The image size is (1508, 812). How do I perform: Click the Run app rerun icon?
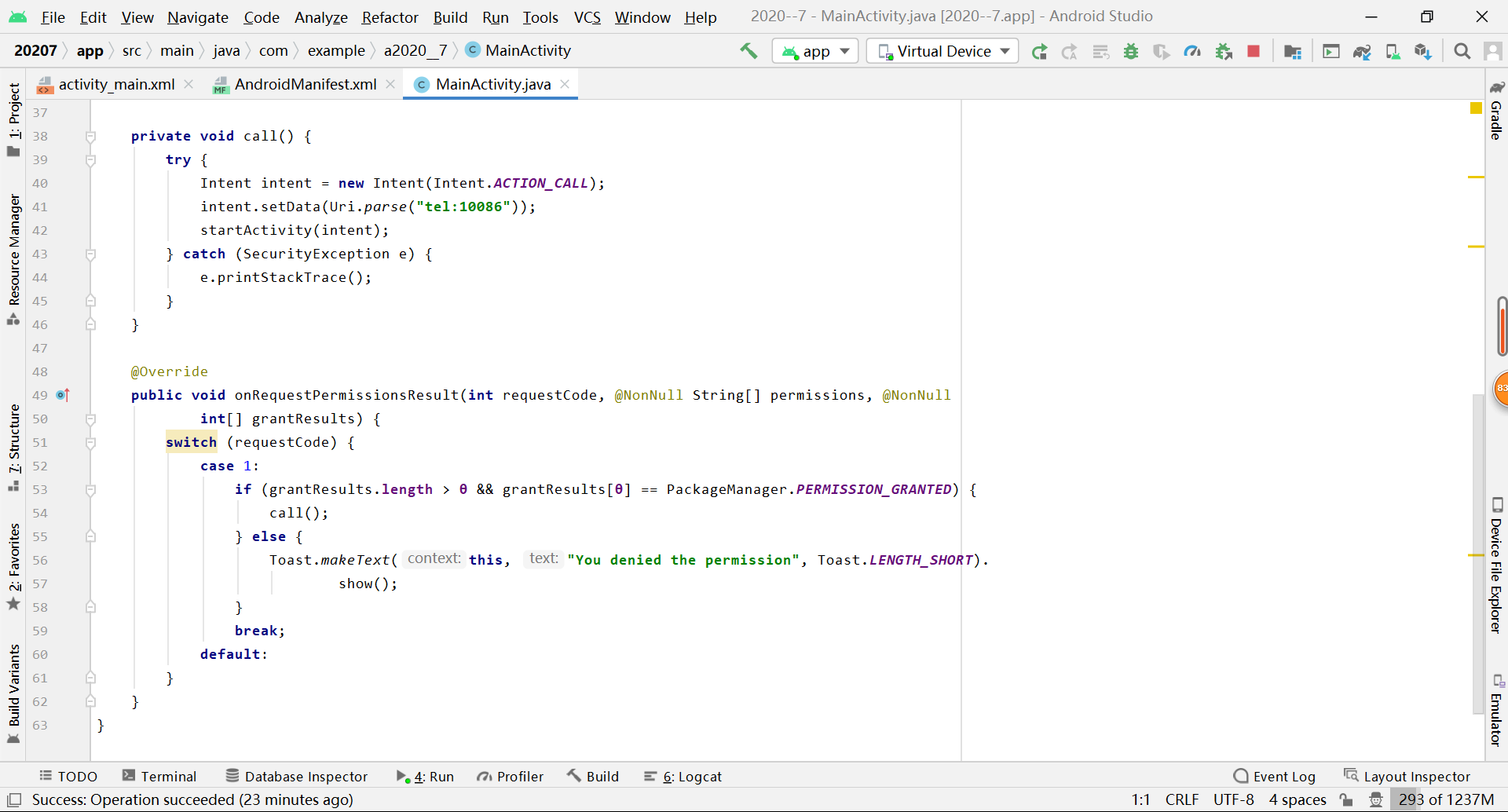coord(1039,52)
